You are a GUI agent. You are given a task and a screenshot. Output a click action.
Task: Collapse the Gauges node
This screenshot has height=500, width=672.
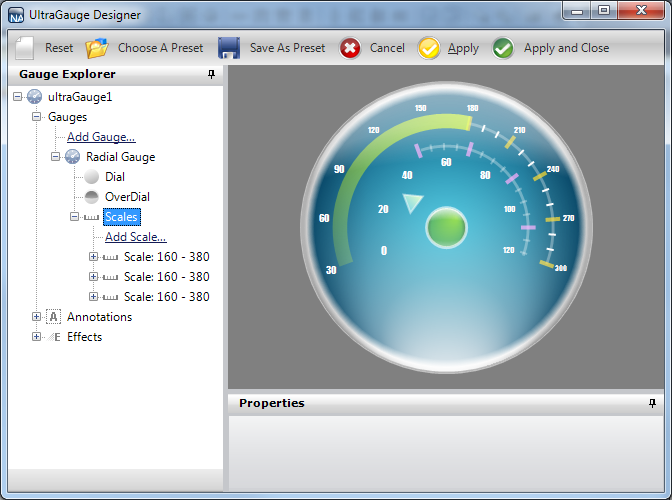point(36,117)
